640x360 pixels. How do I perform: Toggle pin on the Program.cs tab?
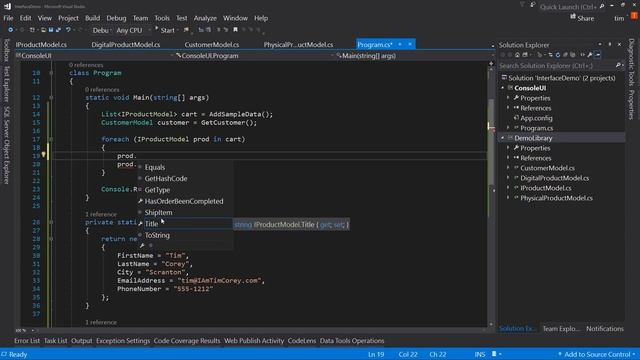point(400,44)
